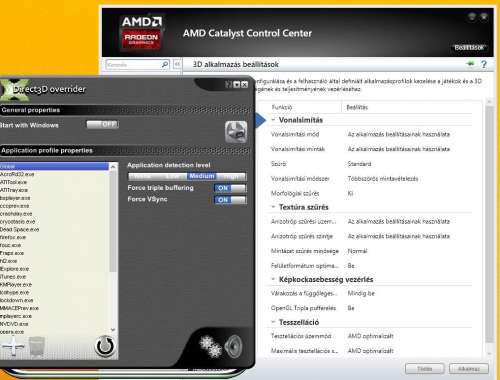Click the speaker icon in Direct3D overrider
Viewport: 500px width, 380px height.
[234, 346]
